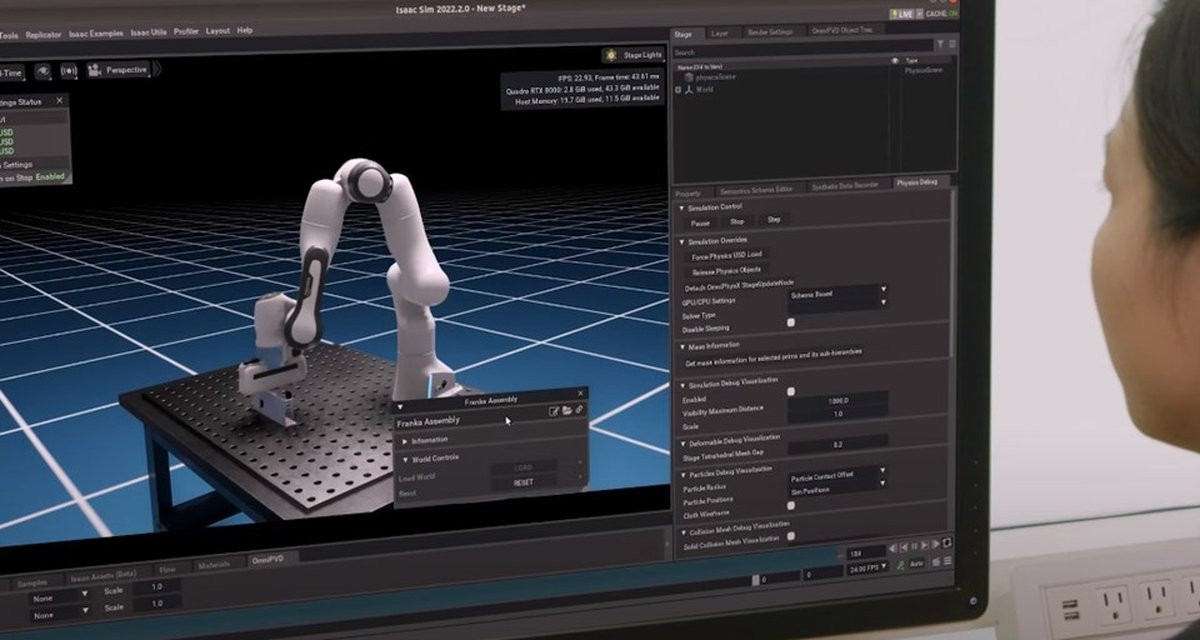Viewport: 1200px width, 640px height.
Task: Close the Settings Status popup
Action: 59,100
